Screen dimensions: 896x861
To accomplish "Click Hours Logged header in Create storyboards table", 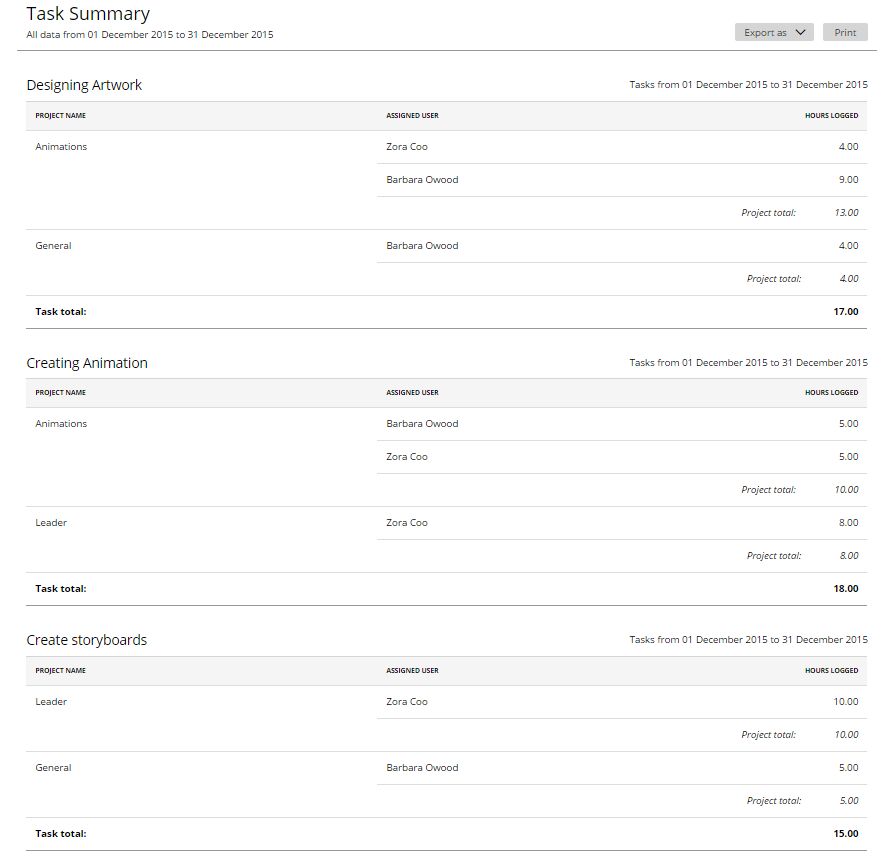I will (831, 670).
